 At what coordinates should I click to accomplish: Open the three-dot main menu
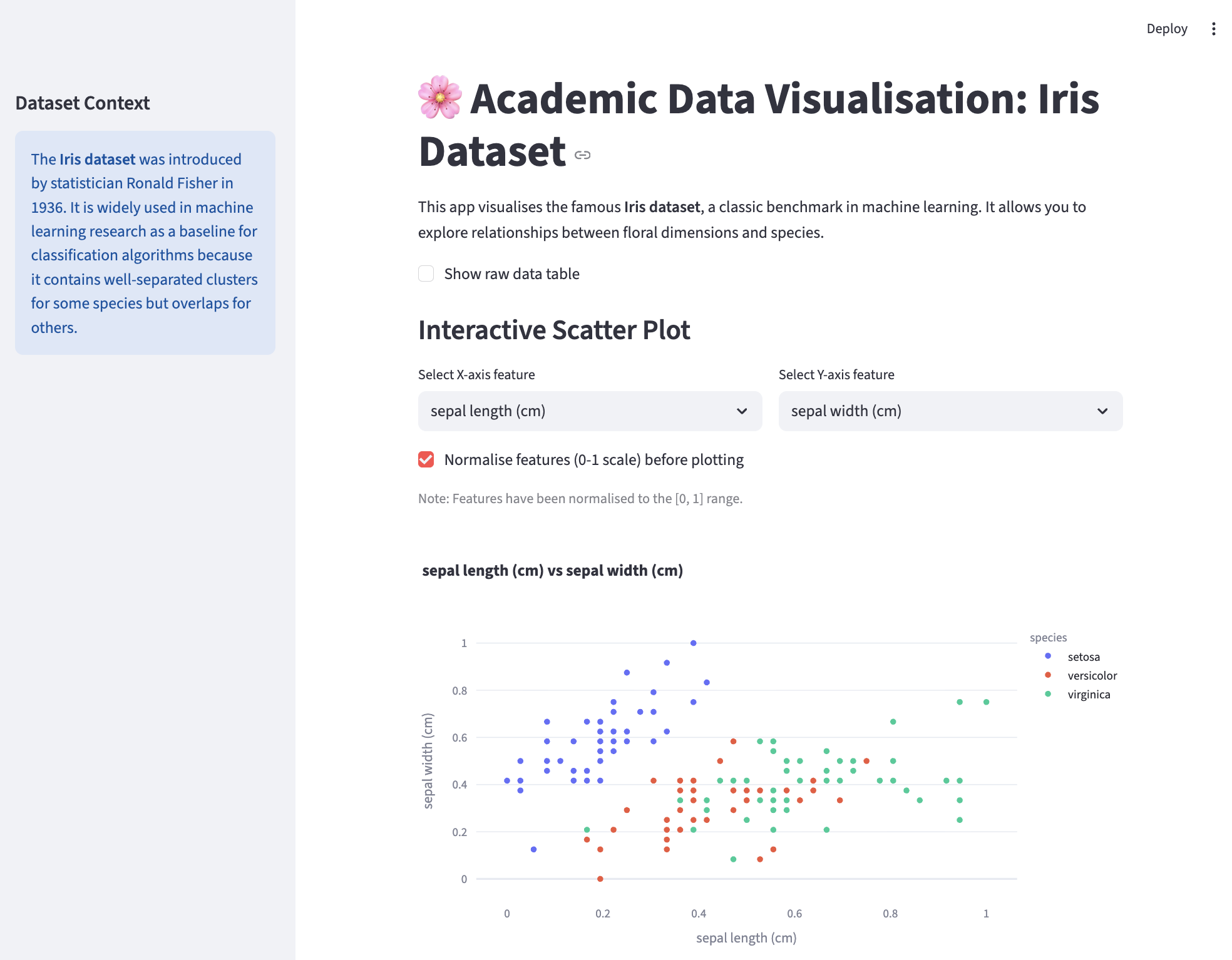(x=1213, y=29)
